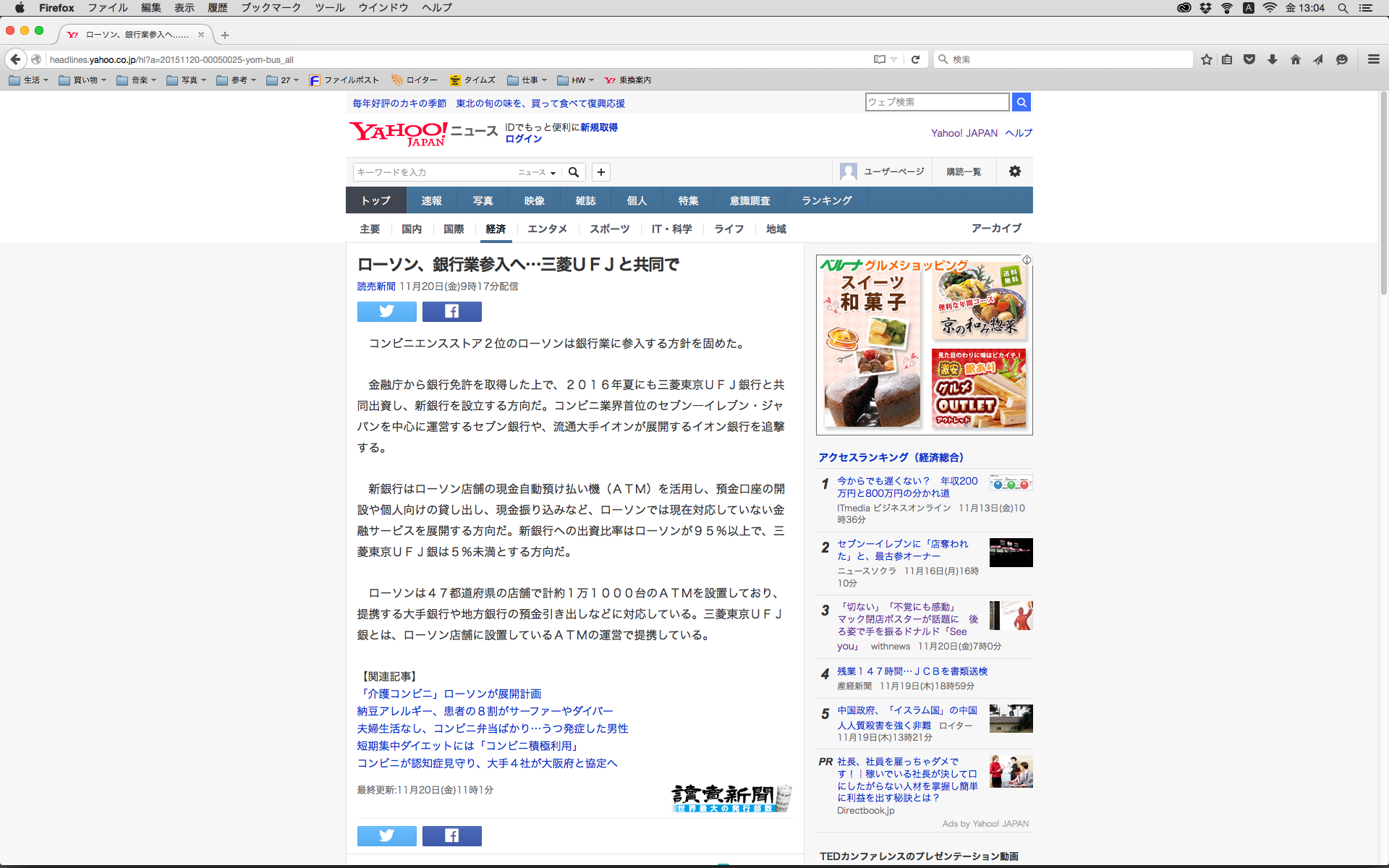Open the Firefox downloads arrow icon

coord(1273,59)
